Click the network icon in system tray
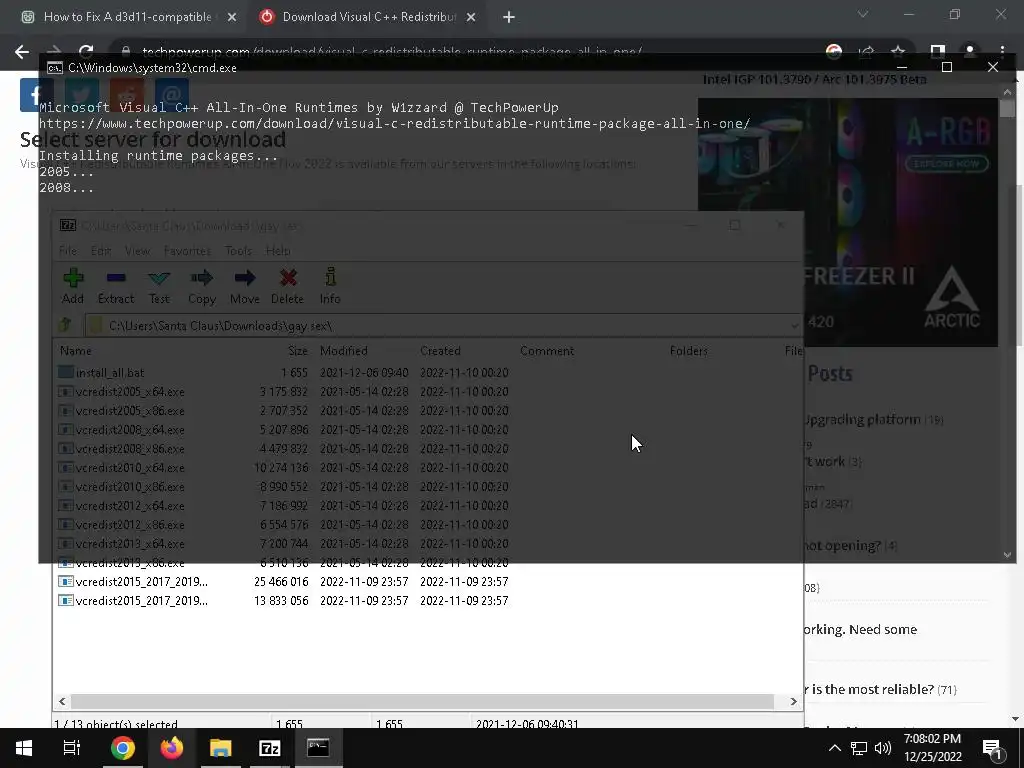Viewport: 1024px width, 768px height. click(x=859, y=748)
